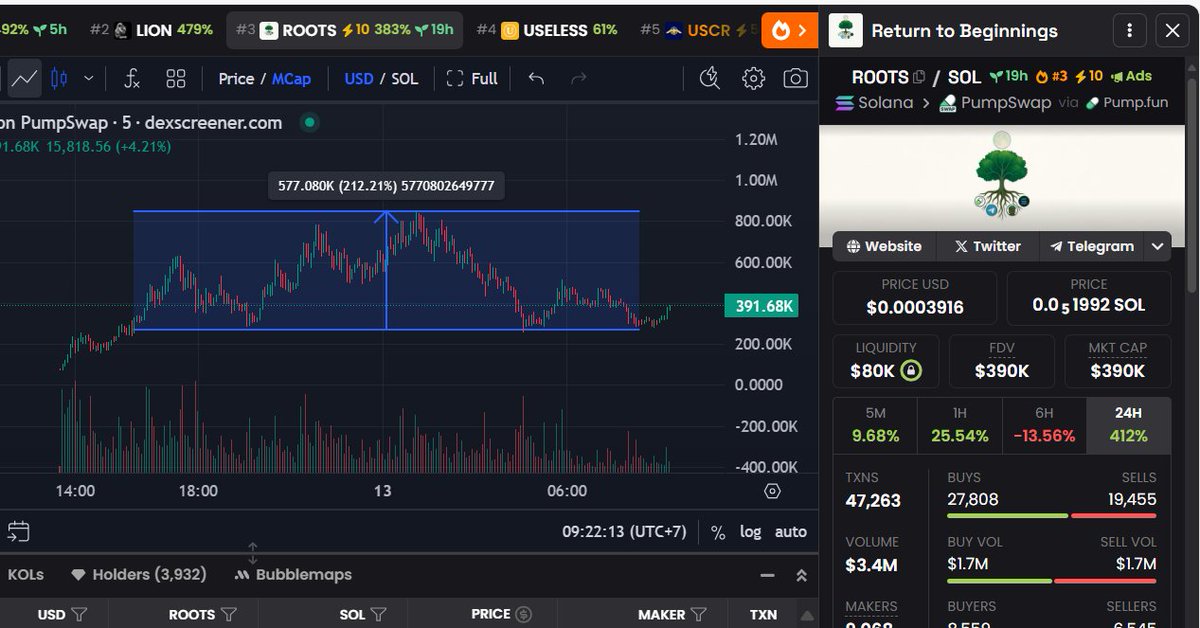Open the Bubblemaps tab
The width and height of the screenshot is (1200, 628).
292,575
